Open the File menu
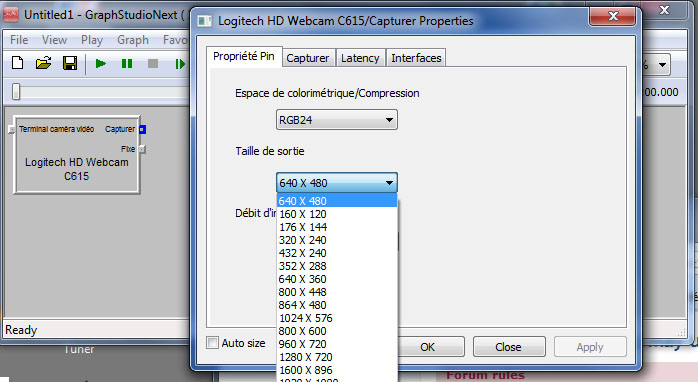The height and width of the screenshot is (382, 698). (19, 40)
